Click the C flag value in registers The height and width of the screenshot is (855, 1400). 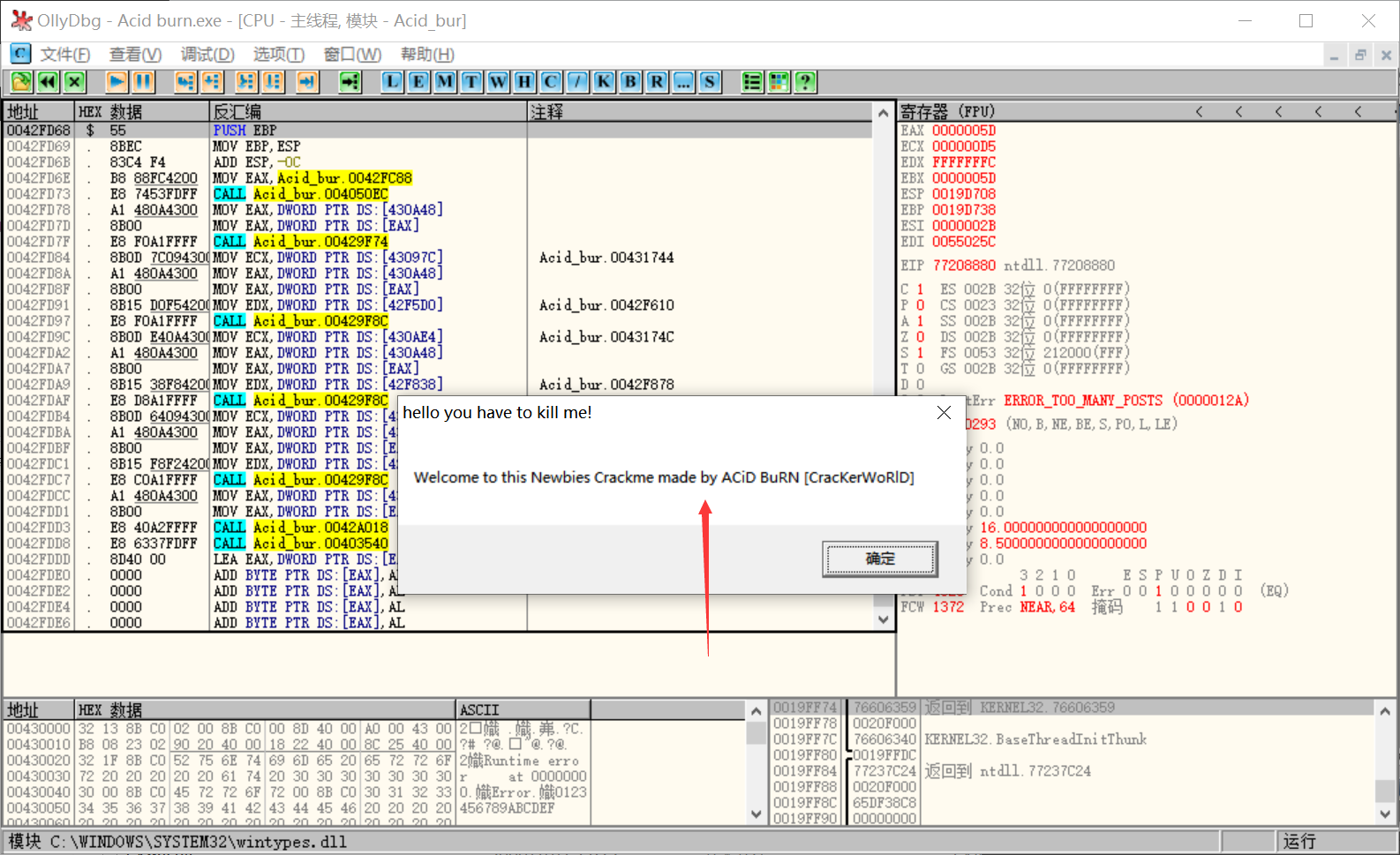click(x=920, y=289)
